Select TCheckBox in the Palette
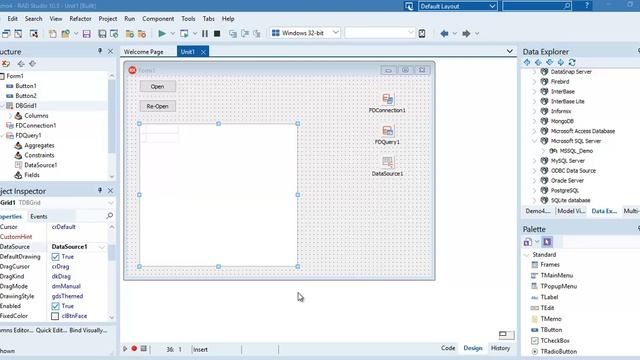Image resolution: width=640 pixels, height=360 pixels. coord(555,341)
